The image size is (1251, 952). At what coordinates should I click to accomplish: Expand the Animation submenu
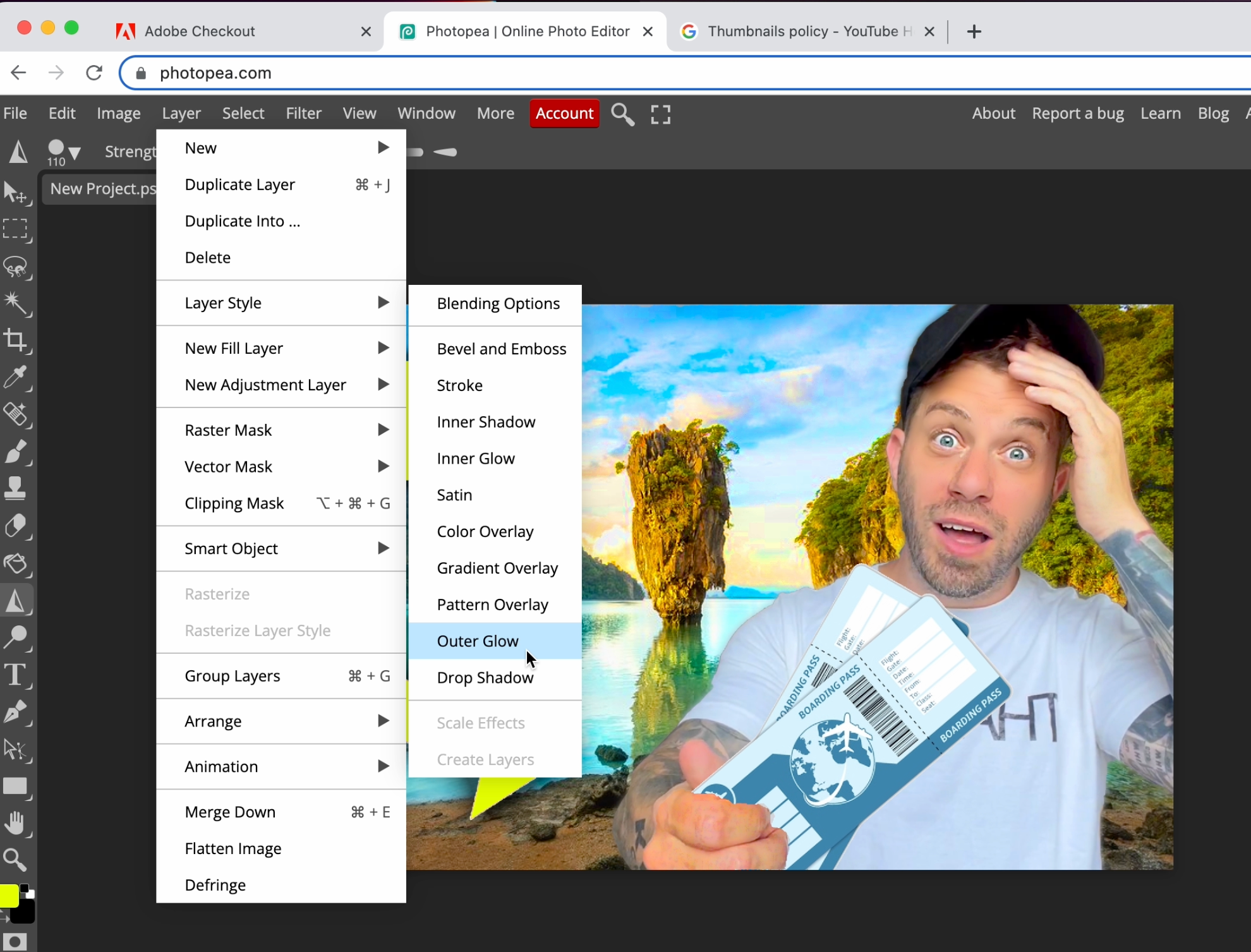coord(281,766)
